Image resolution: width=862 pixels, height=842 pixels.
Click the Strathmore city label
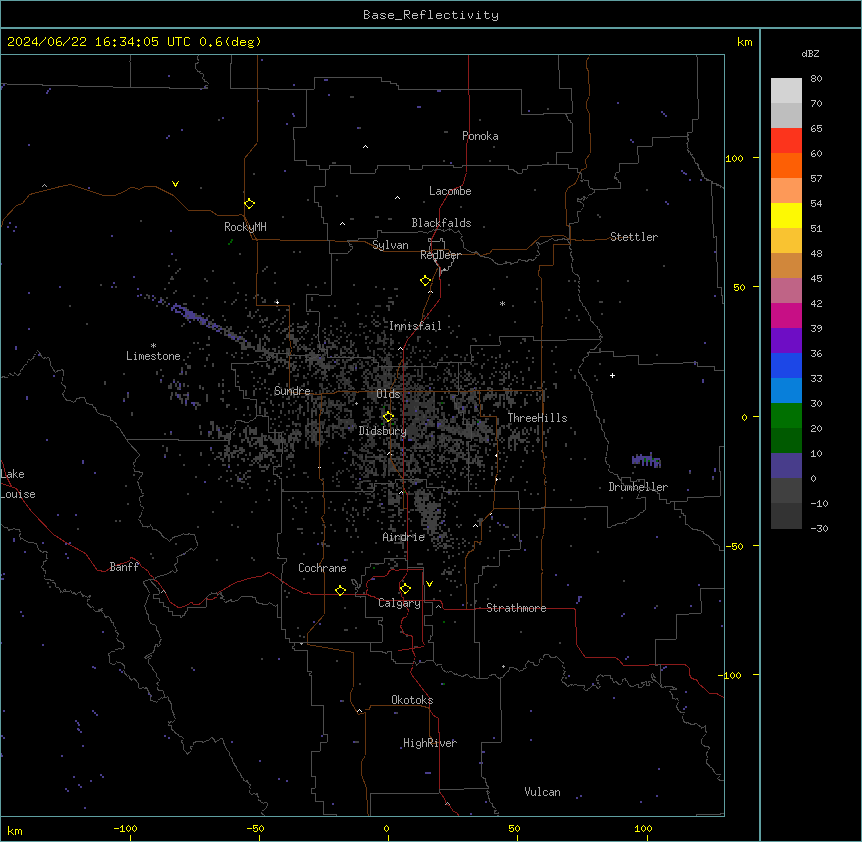click(516, 608)
